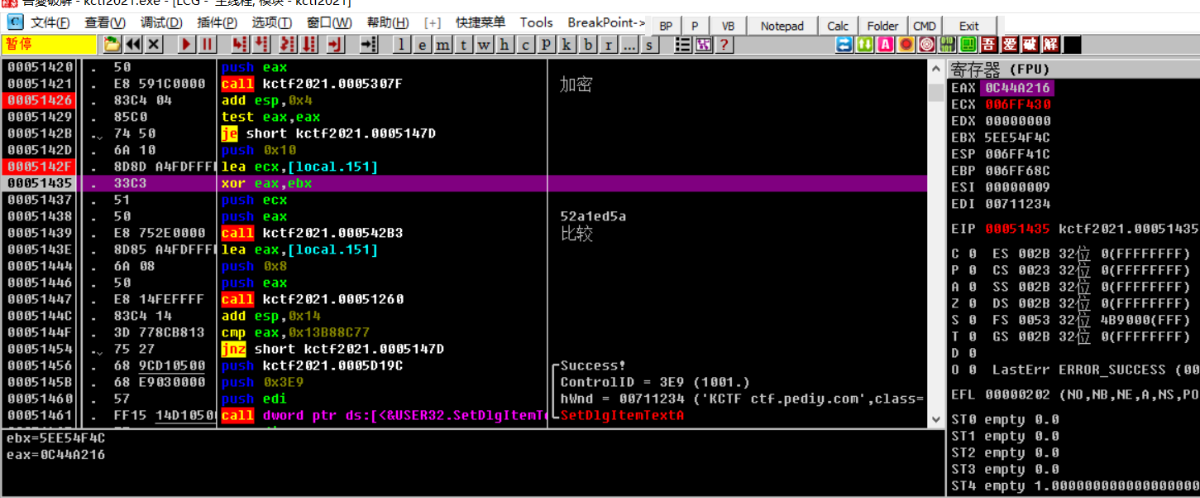
Task: Open the 文件(F) menu
Action: coord(50,23)
